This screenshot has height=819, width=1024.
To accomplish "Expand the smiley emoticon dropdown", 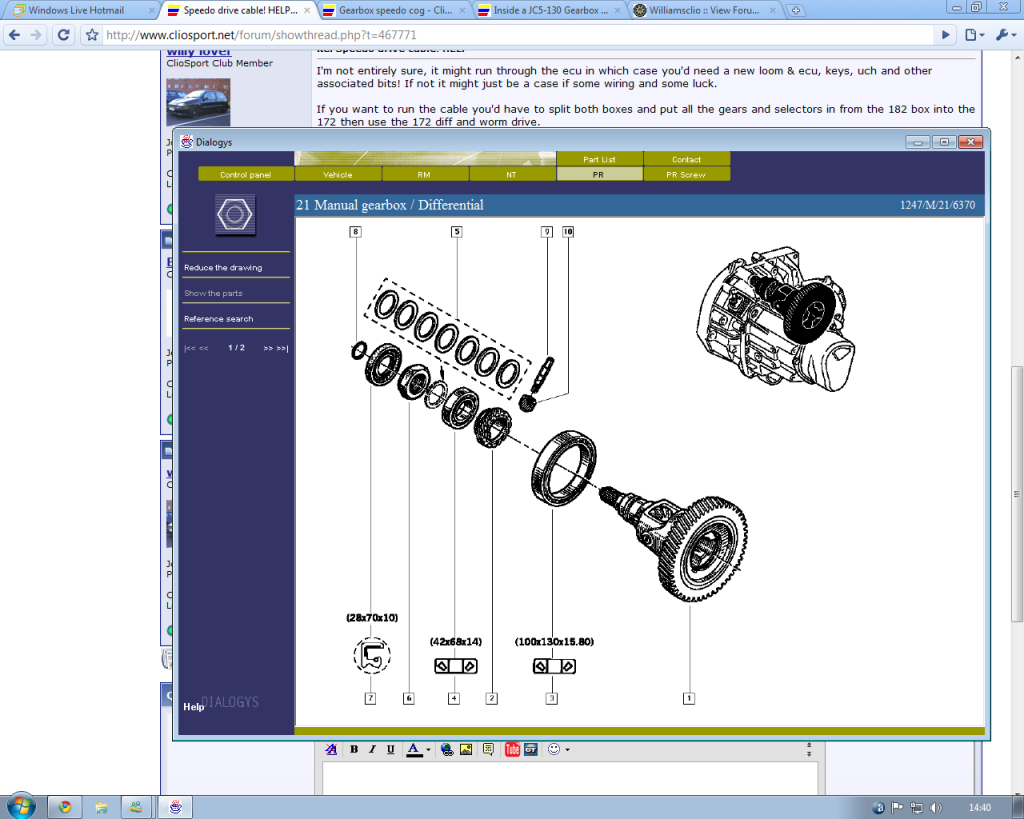I will 567,749.
